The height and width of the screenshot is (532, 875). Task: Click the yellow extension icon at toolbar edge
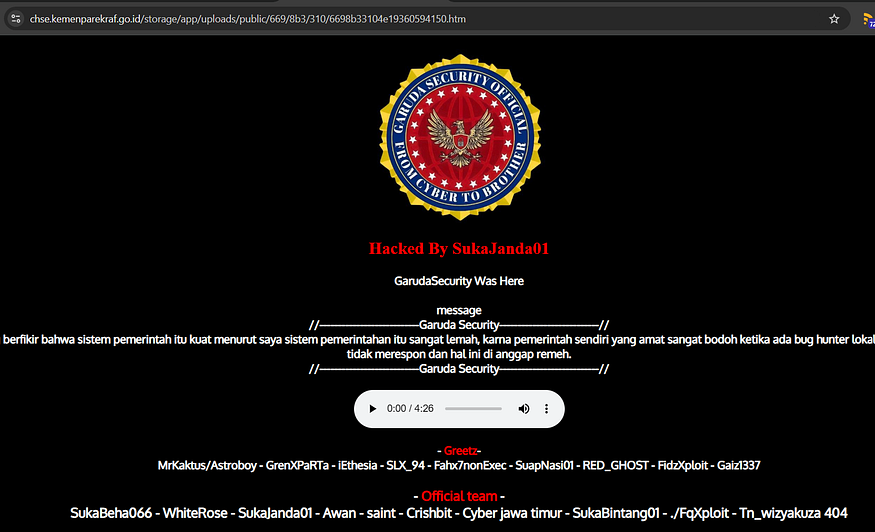click(868, 20)
